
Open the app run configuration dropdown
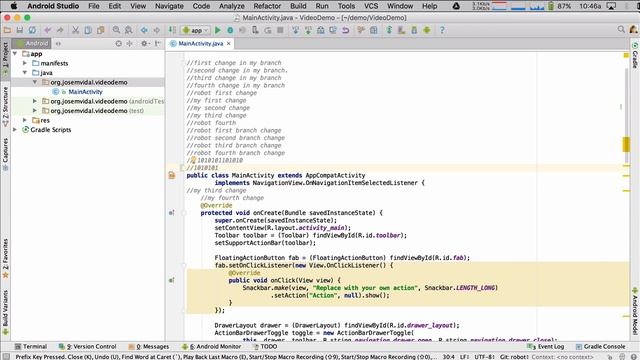click(x=196, y=30)
